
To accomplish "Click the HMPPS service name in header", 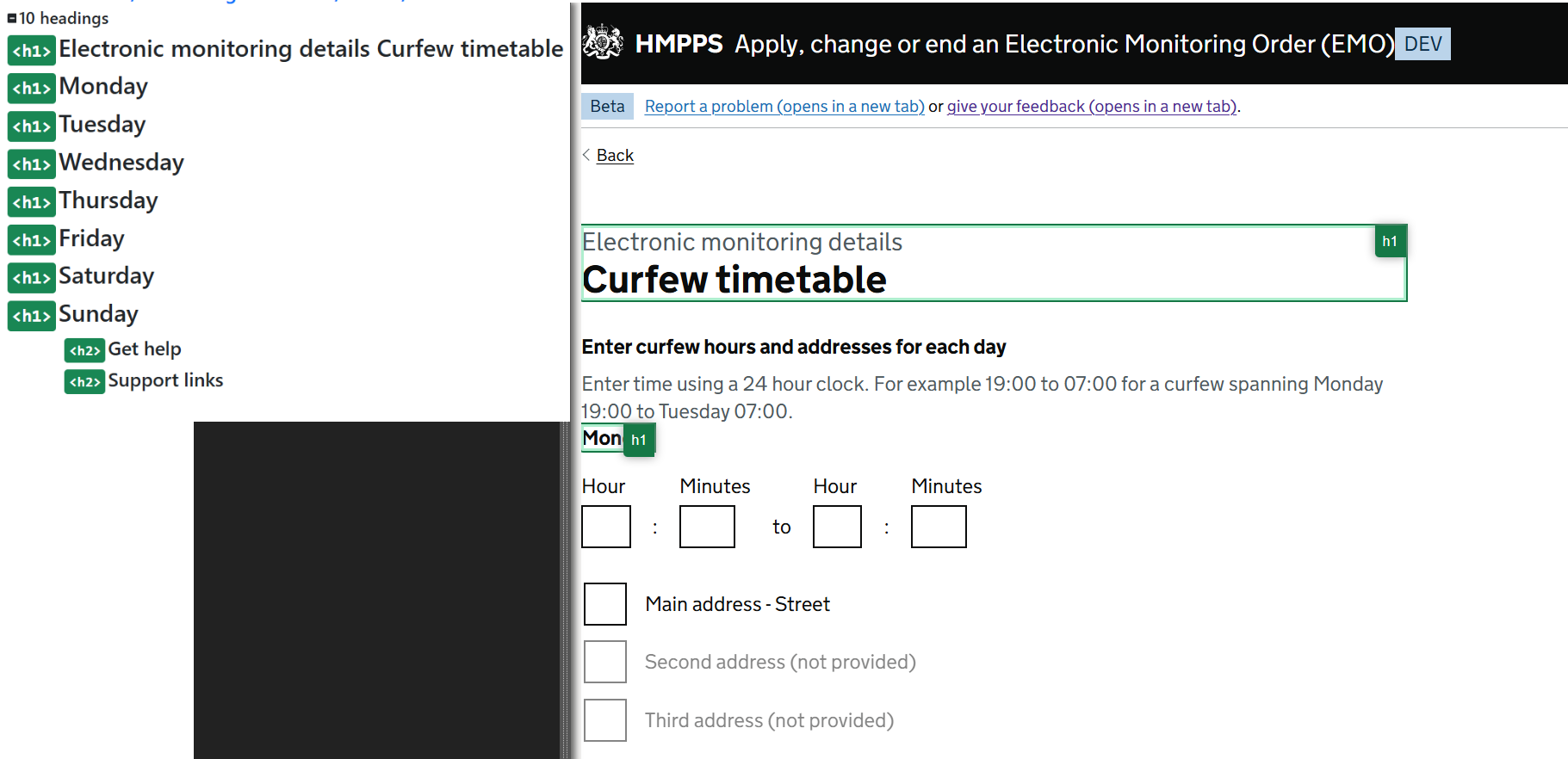I will click(679, 44).
